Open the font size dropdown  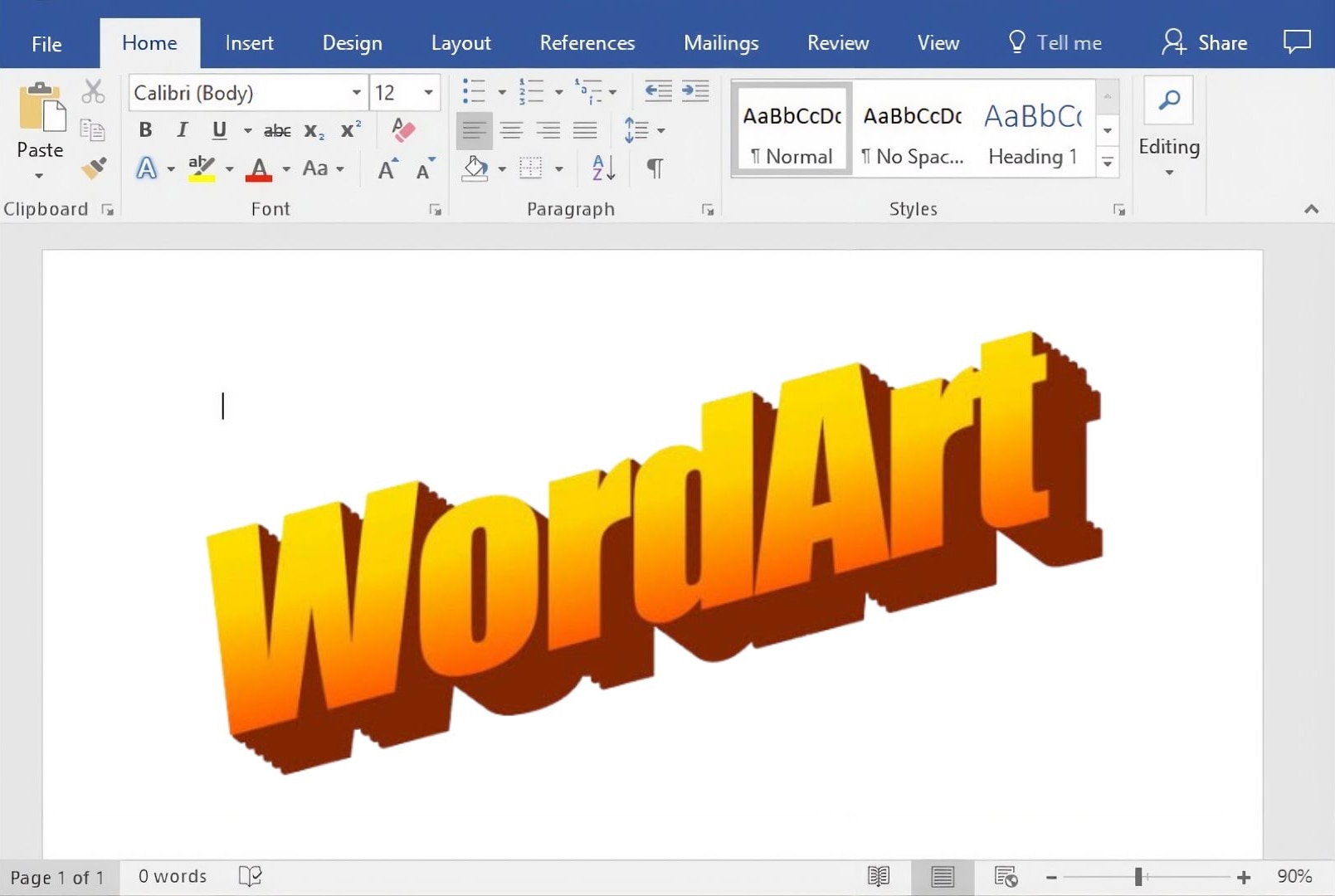pos(428,92)
